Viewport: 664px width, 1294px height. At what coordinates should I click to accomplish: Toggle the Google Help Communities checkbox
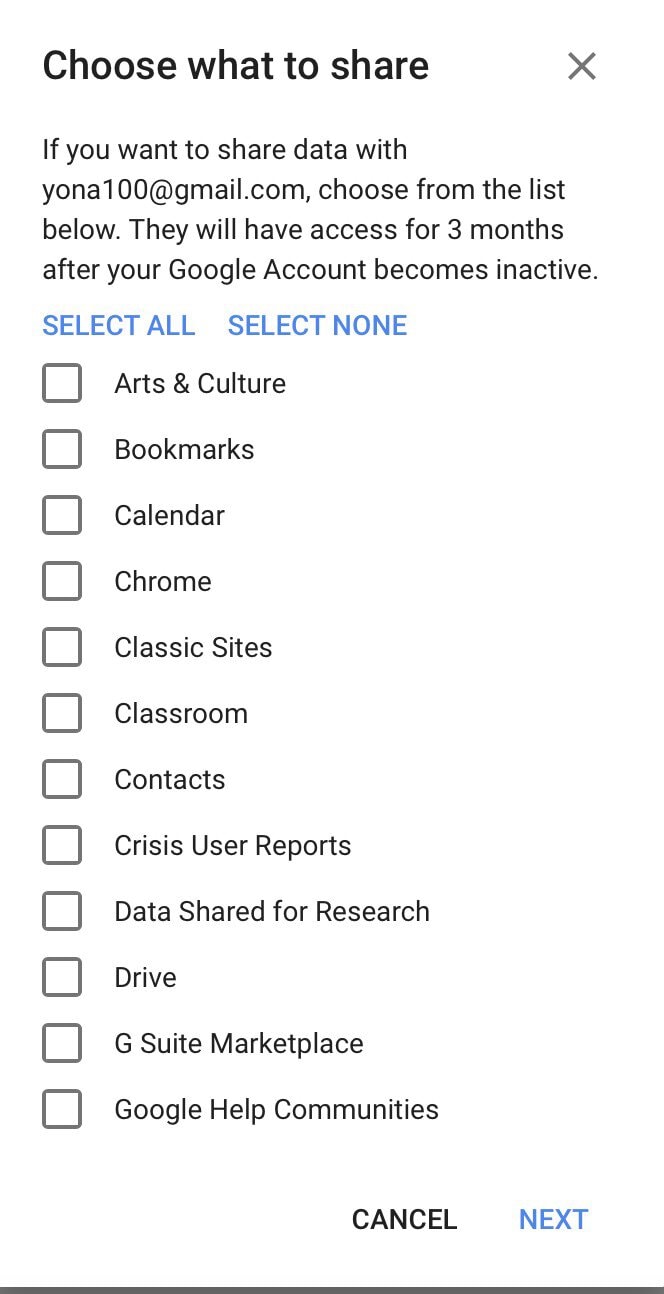pos(62,1109)
